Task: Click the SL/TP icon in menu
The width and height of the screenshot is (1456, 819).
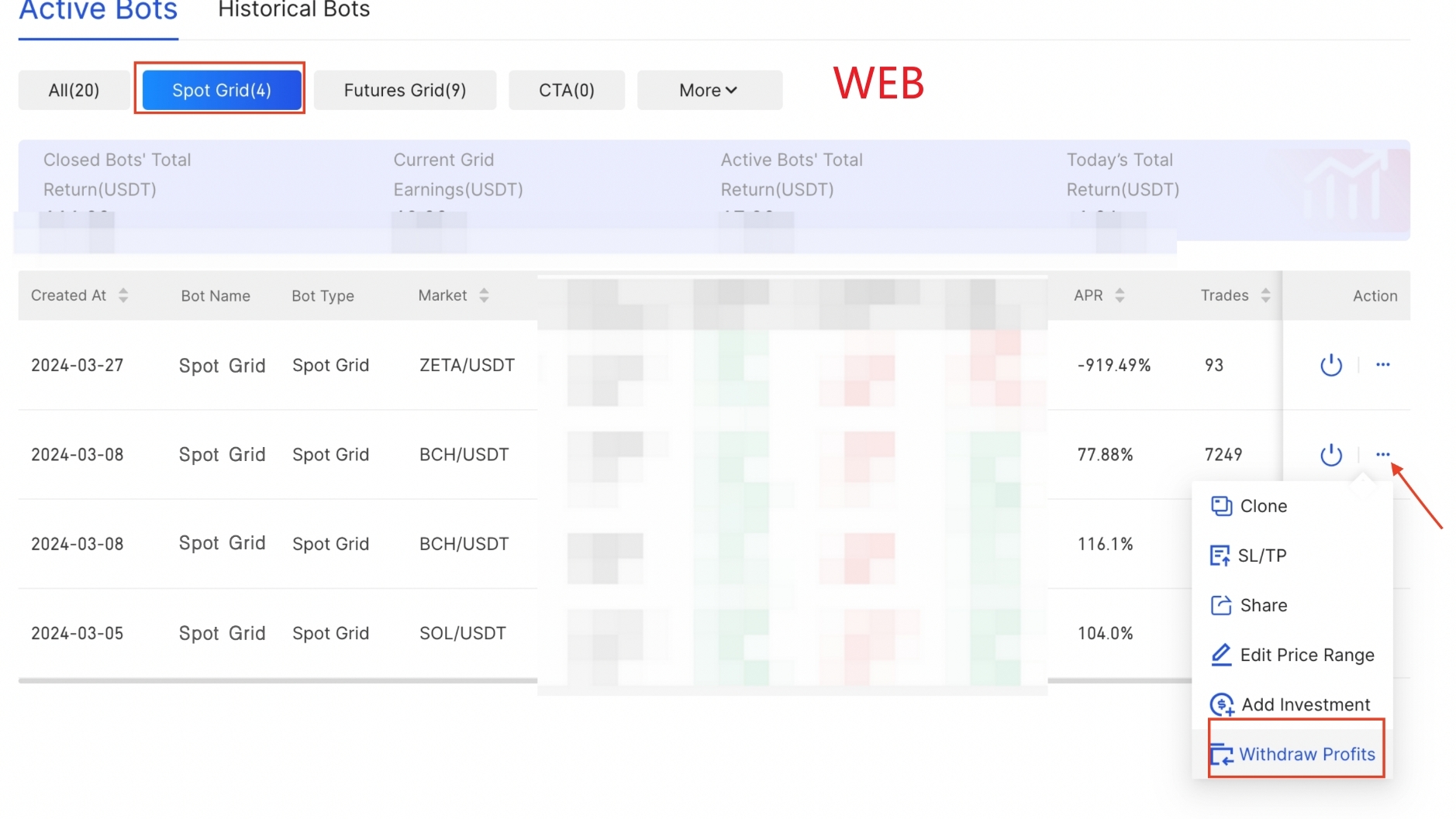Action: (x=1220, y=556)
